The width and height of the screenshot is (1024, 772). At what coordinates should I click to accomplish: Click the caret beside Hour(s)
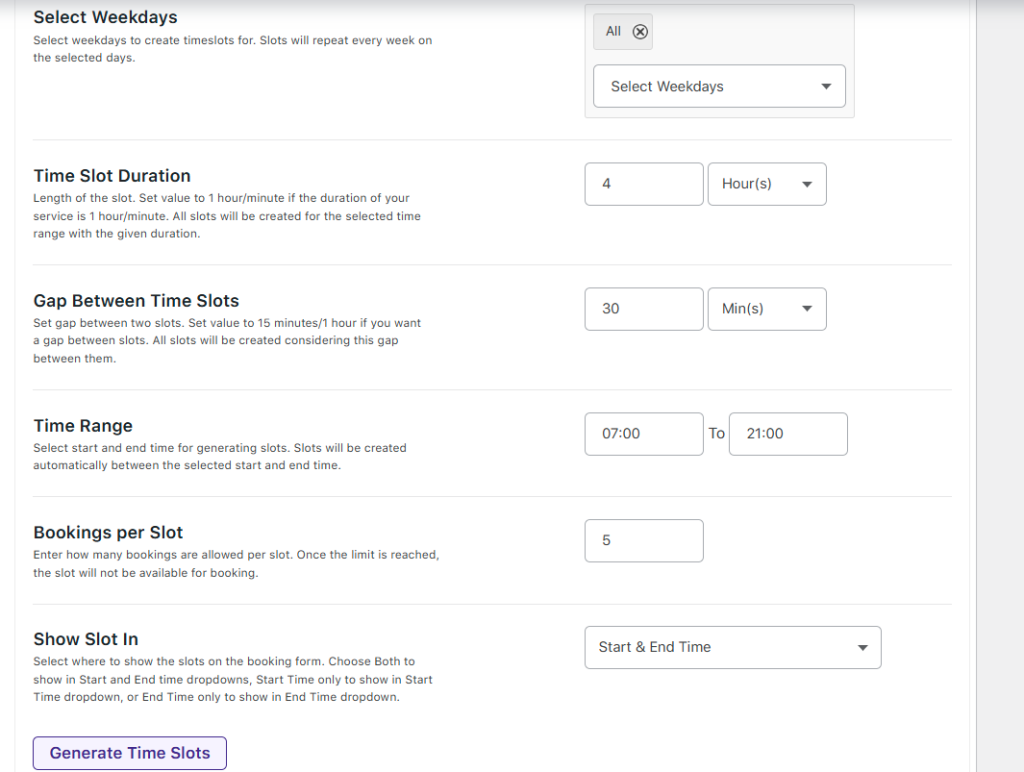pos(807,185)
